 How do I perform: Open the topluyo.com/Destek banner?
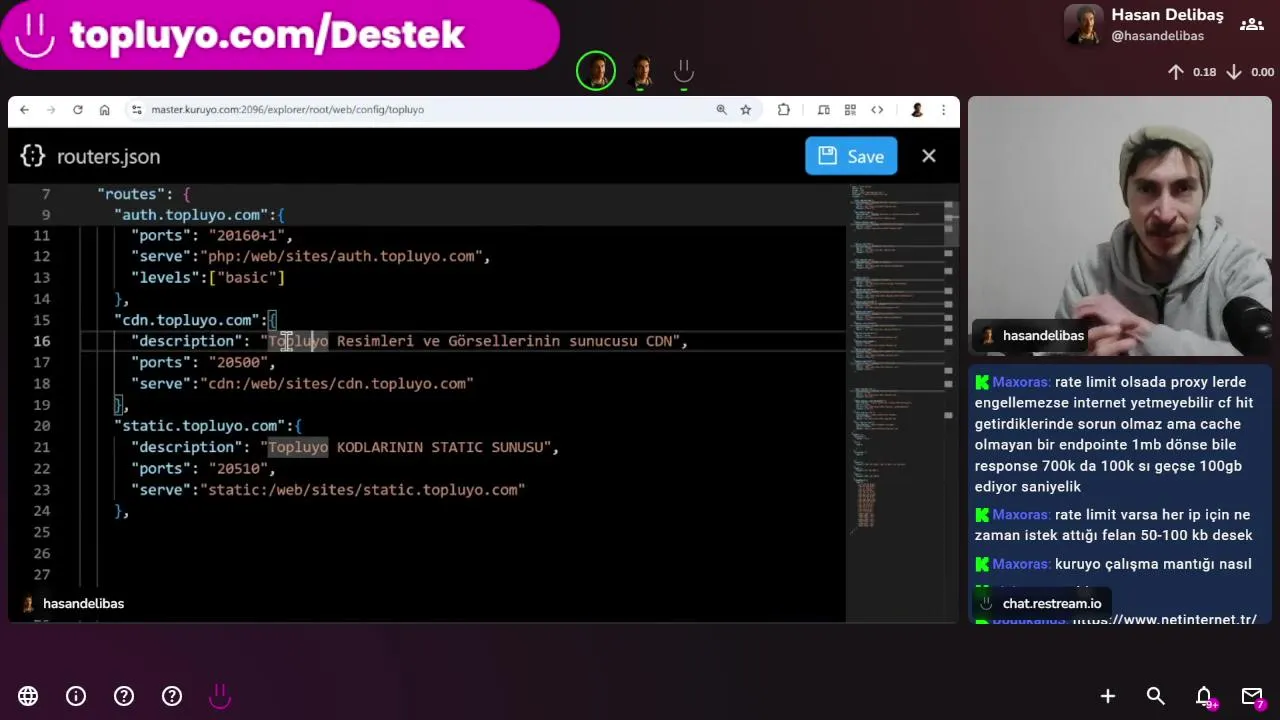coord(279,35)
